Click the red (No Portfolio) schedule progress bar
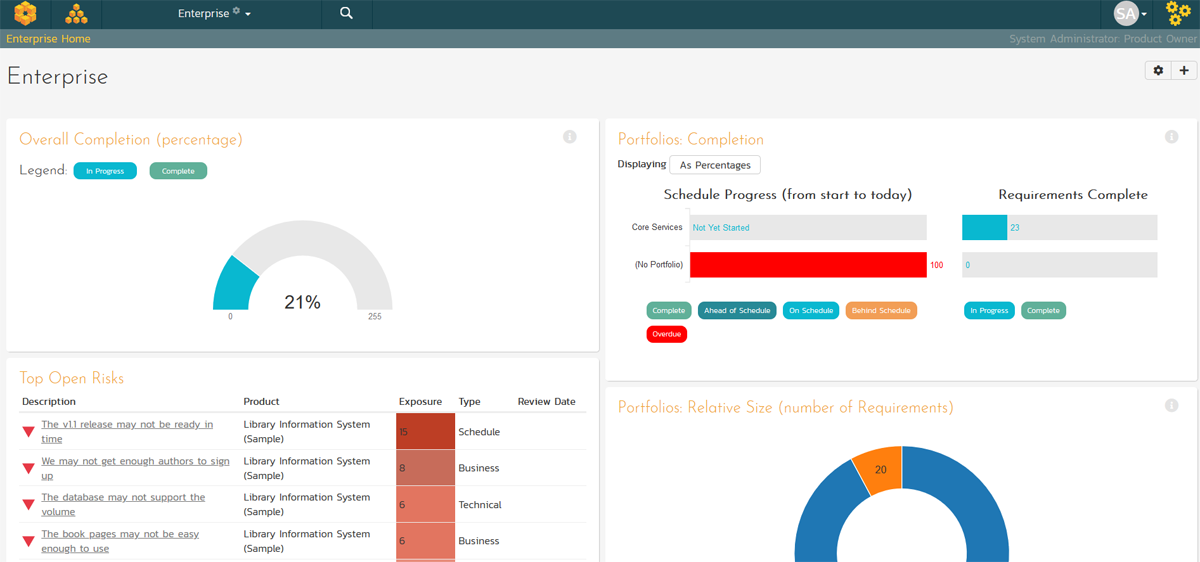1200x562 pixels. tap(808, 265)
